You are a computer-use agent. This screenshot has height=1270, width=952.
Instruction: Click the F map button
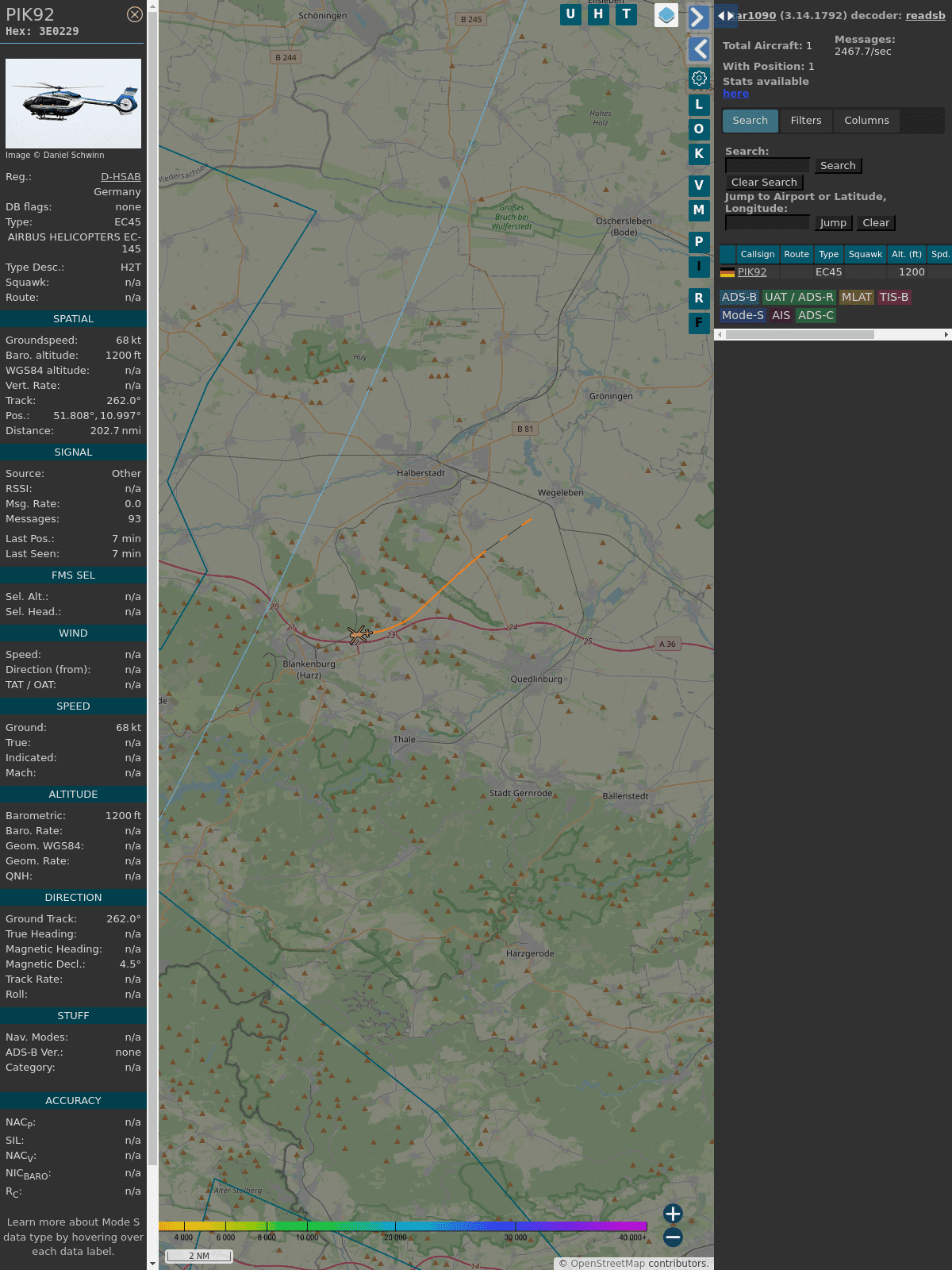pos(699,323)
